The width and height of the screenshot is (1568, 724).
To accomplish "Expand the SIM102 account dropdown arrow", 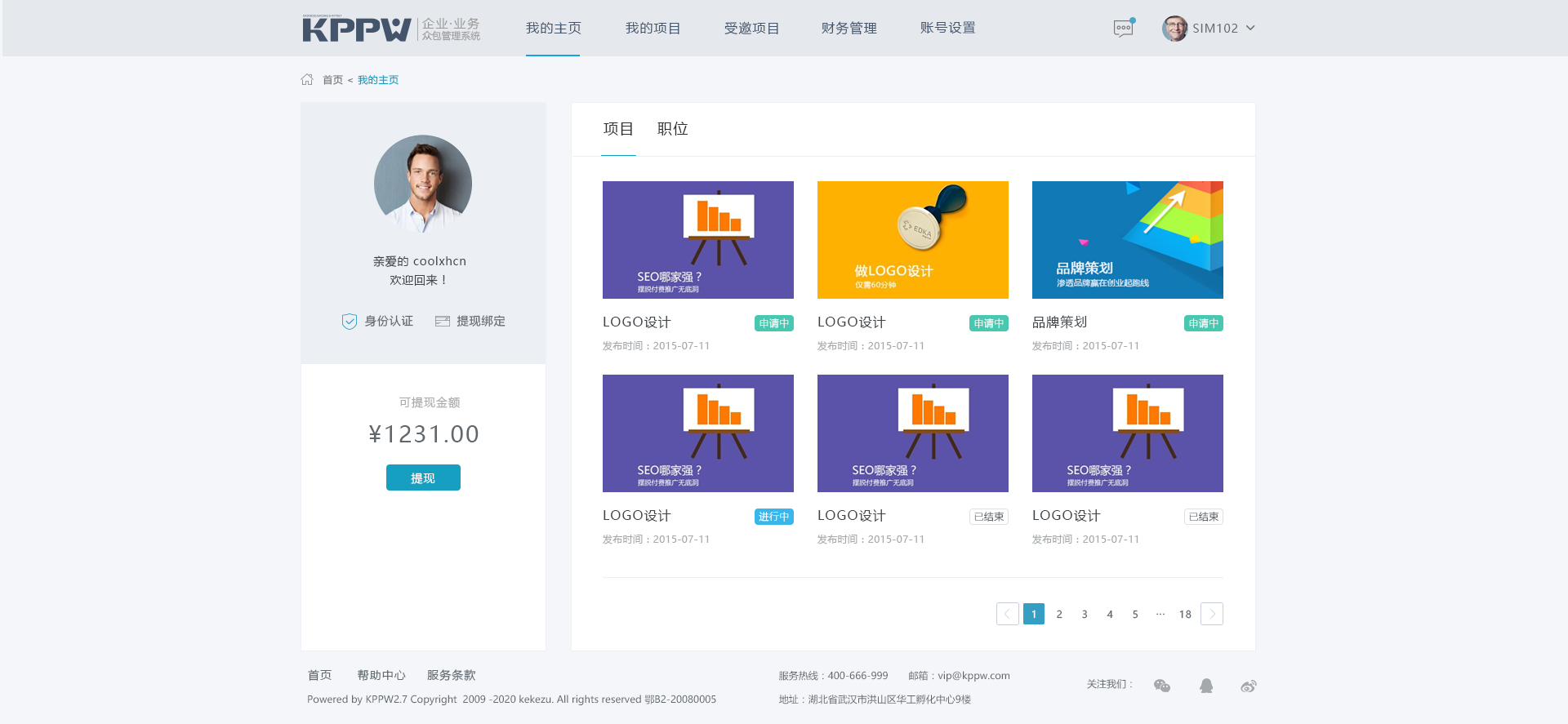I will click(1250, 28).
